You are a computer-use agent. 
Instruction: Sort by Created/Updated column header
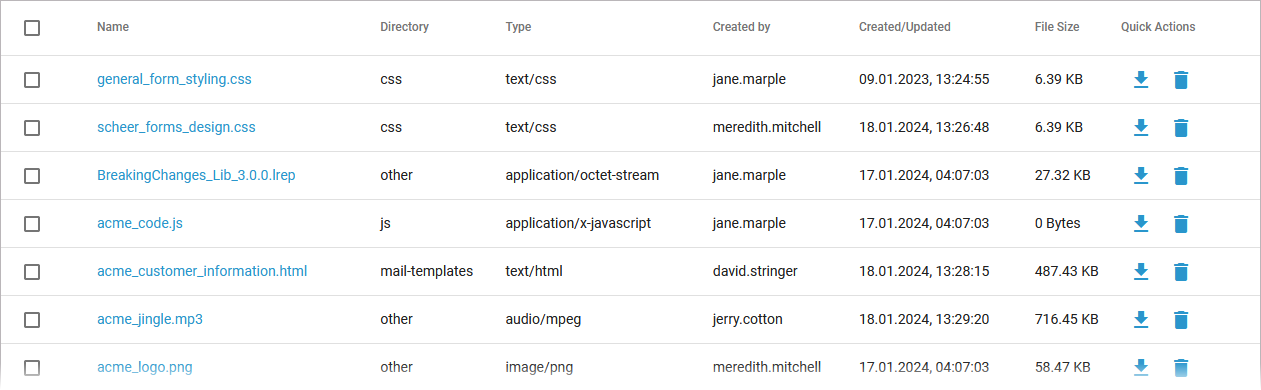coord(905,27)
